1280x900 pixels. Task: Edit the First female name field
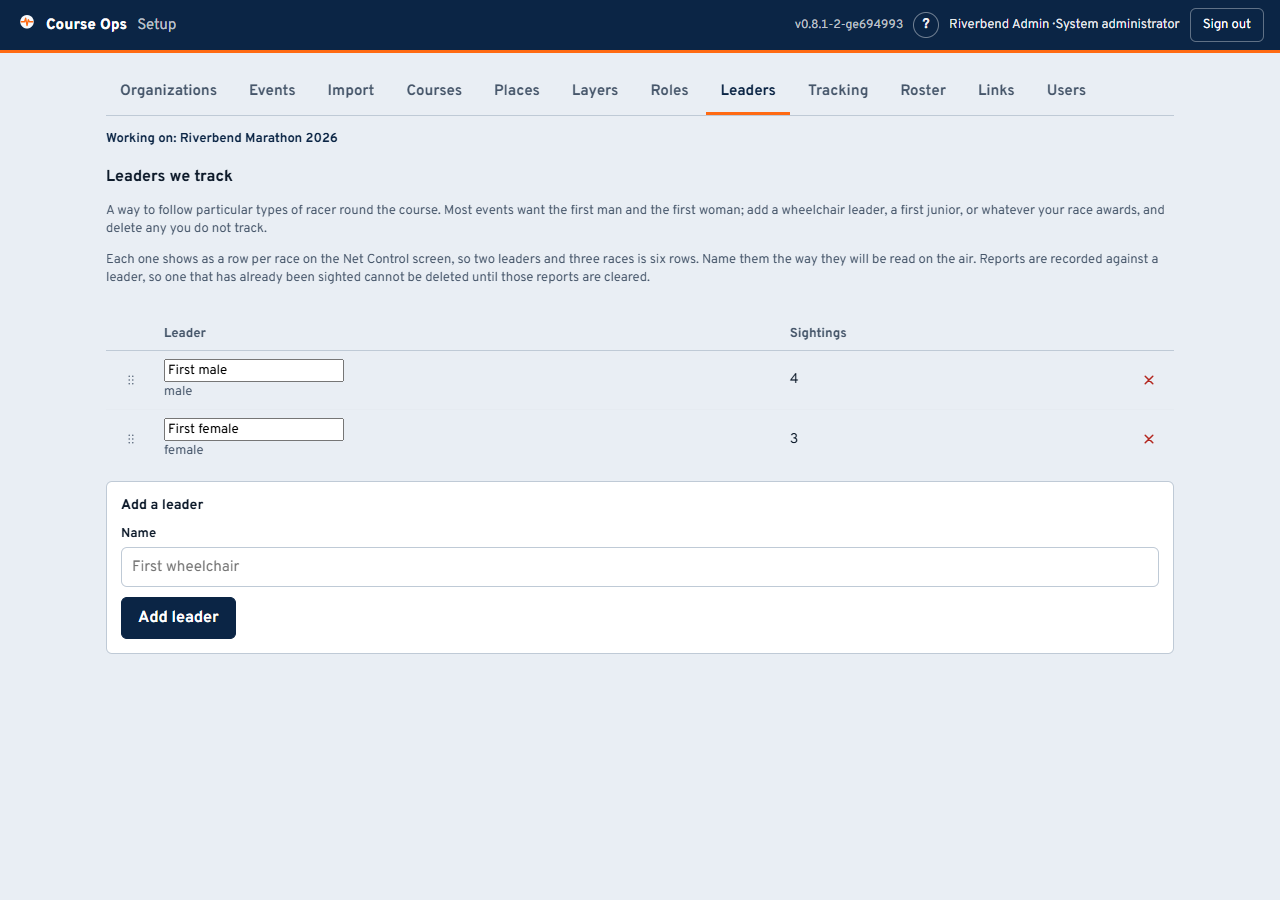tap(254, 429)
